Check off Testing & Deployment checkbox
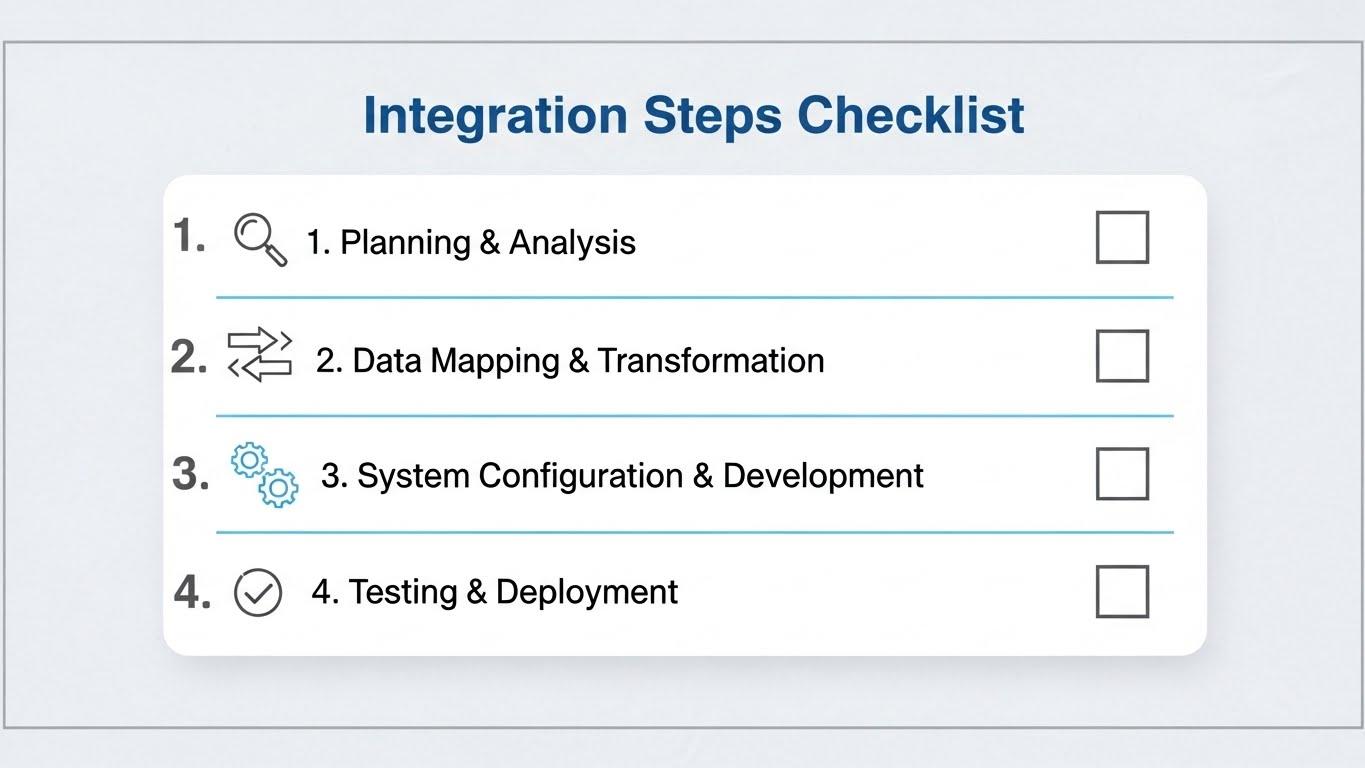The width and height of the screenshot is (1365, 768). pos(1122,591)
